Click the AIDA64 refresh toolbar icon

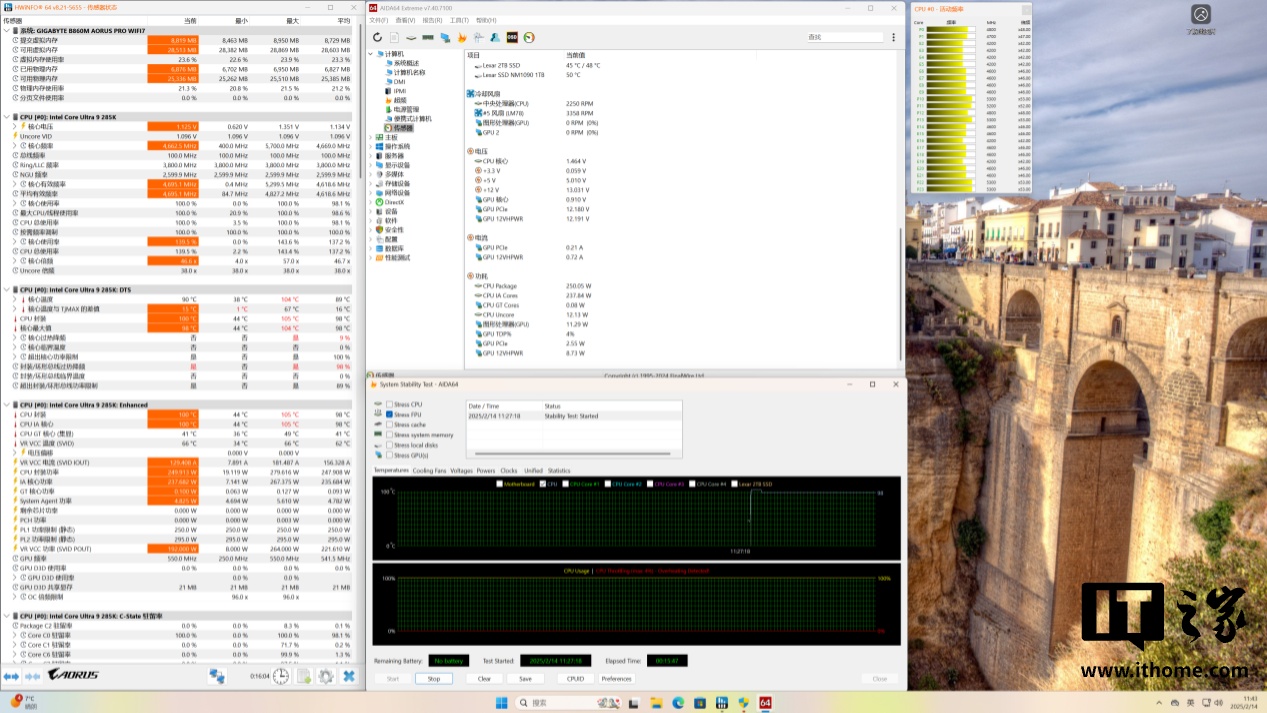point(378,38)
